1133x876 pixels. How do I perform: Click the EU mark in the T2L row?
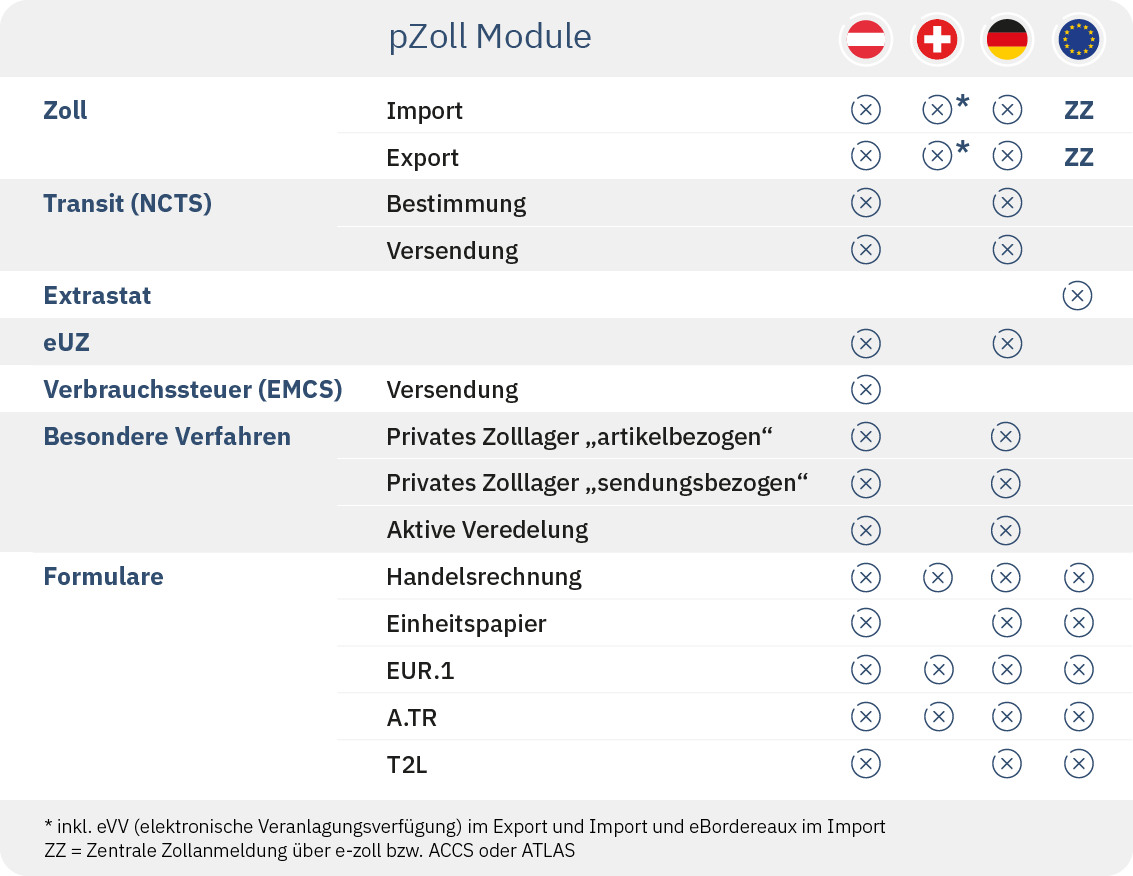point(1078,764)
